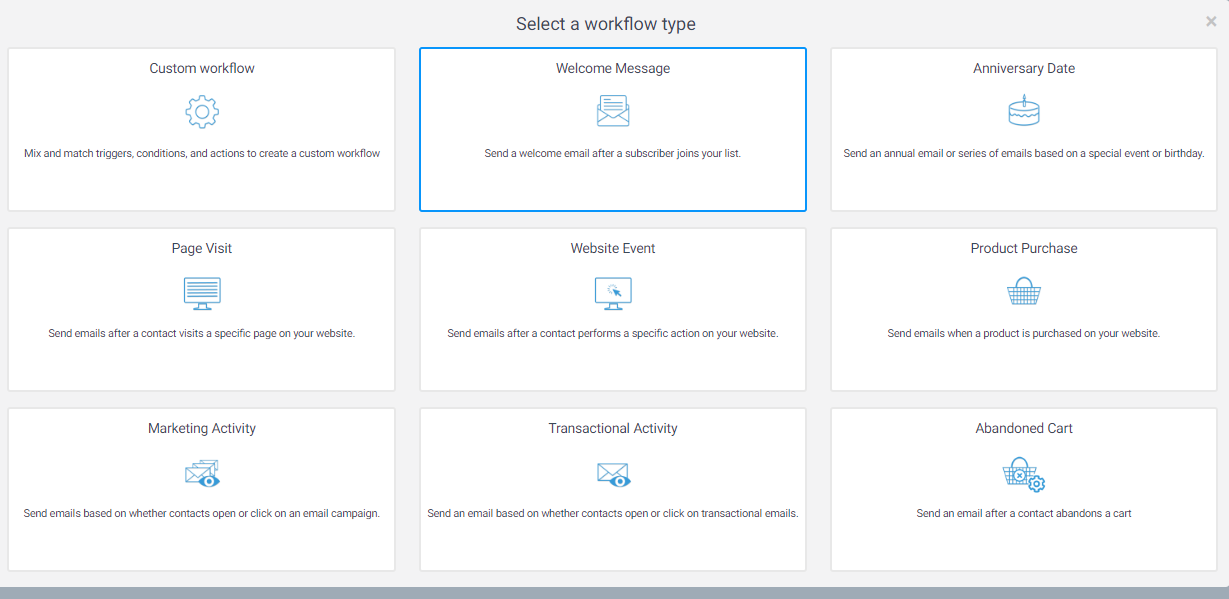This screenshot has width=1229, height=599.
Task: Click the "Send a welcome email" description text
Action: [613, 154]
